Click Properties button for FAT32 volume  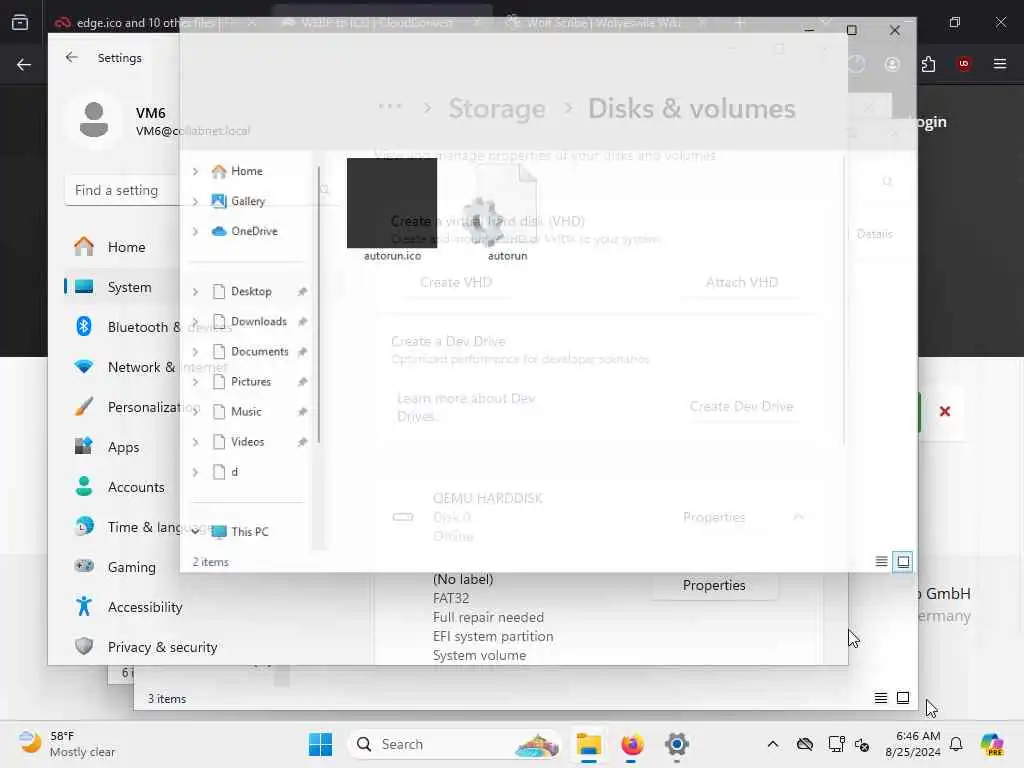(x=714, y=585)
